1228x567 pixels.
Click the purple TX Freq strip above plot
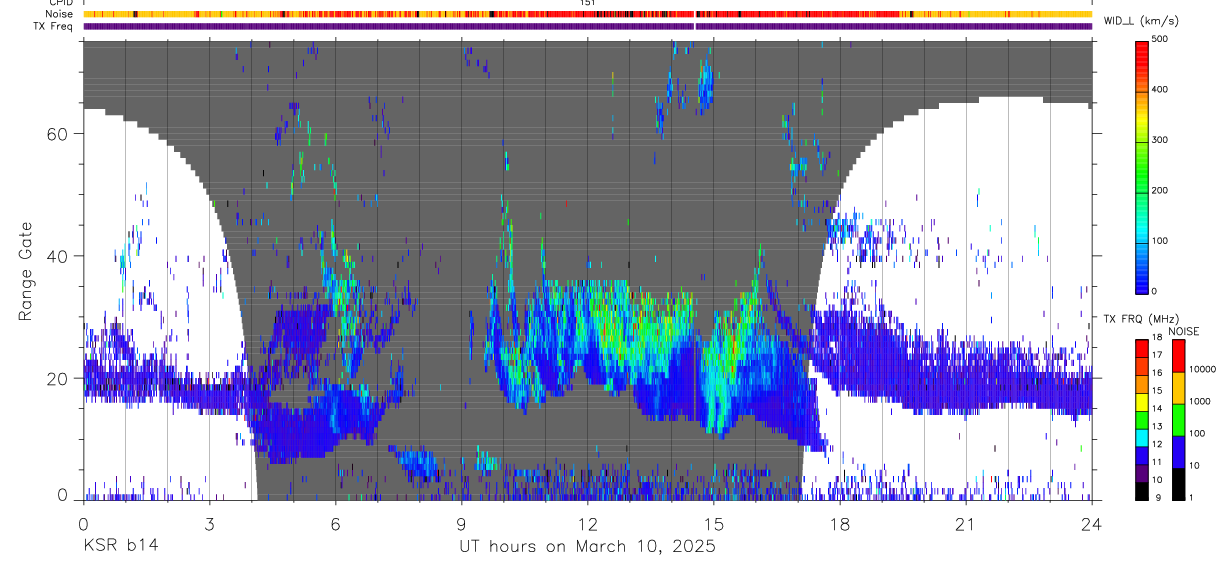pos(587,26)
